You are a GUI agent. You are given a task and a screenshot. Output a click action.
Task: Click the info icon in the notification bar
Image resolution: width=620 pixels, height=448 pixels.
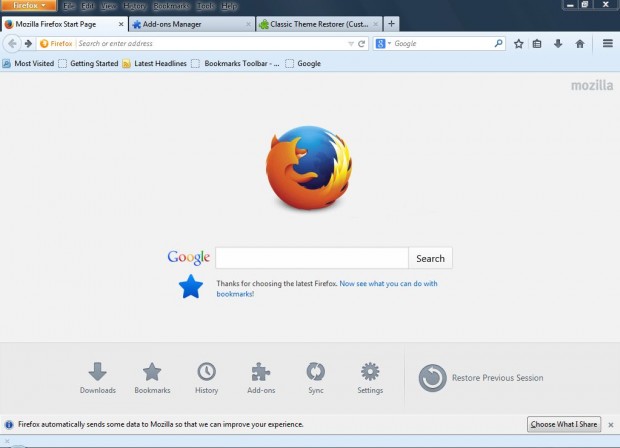(x=9, y=425)
